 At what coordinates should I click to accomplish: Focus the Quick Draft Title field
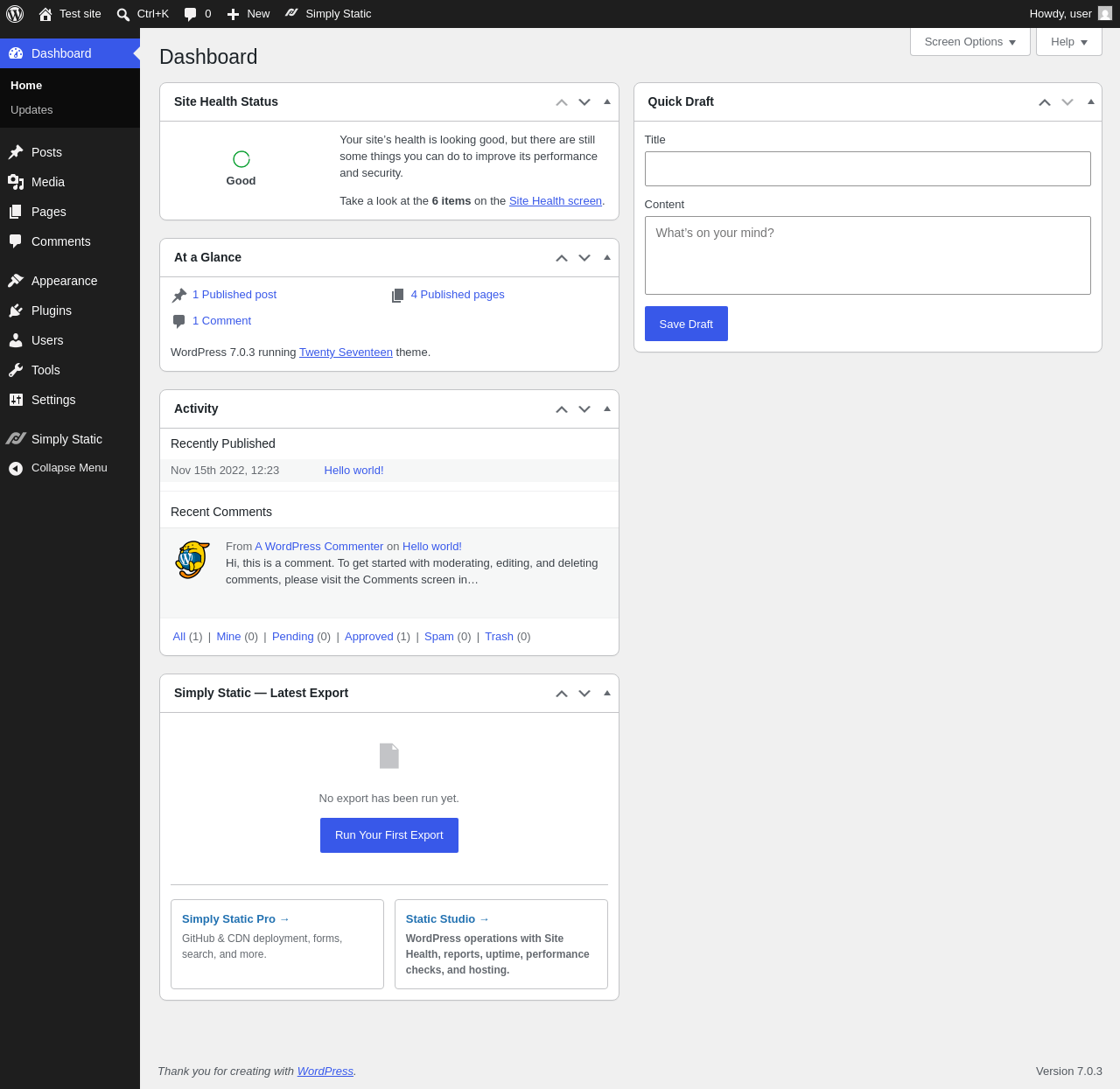868,169
